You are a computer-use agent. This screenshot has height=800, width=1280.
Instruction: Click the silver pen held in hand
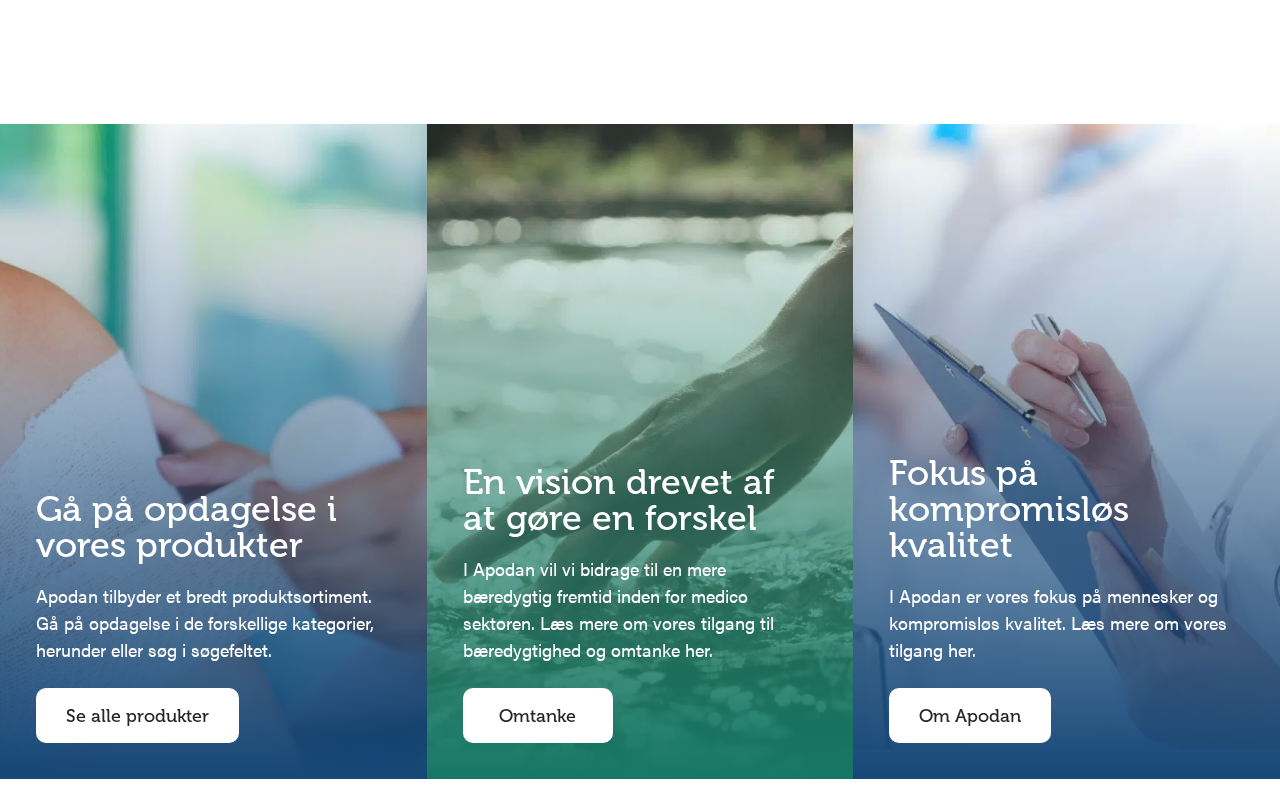pos(1070,368)
